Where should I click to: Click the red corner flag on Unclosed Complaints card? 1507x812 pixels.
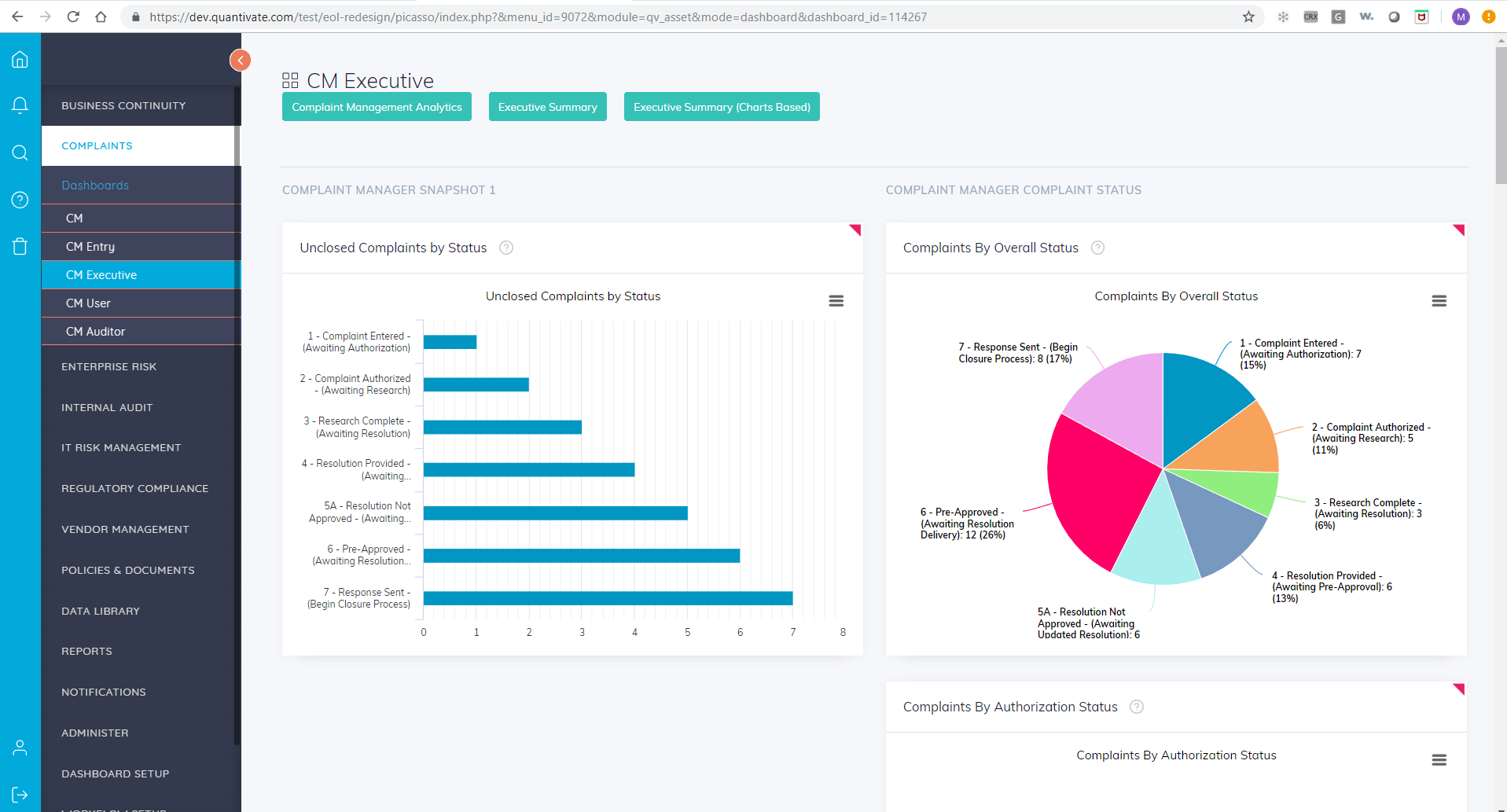coord(856,229)
